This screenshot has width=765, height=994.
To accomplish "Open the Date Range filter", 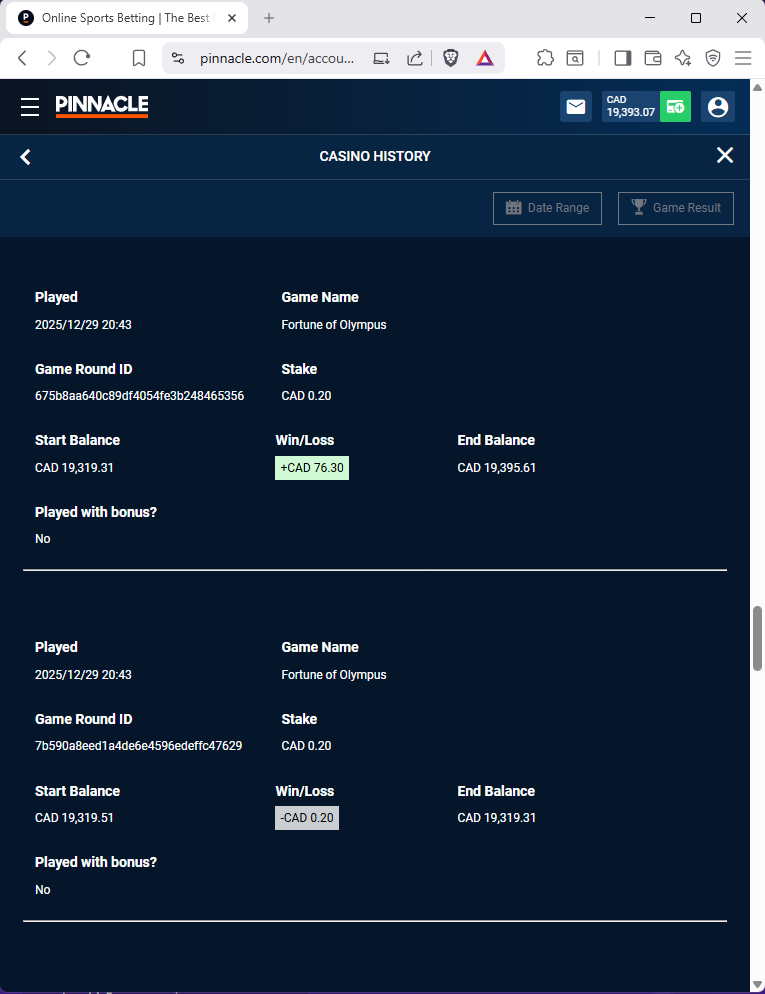I will (x=547, y=208).
